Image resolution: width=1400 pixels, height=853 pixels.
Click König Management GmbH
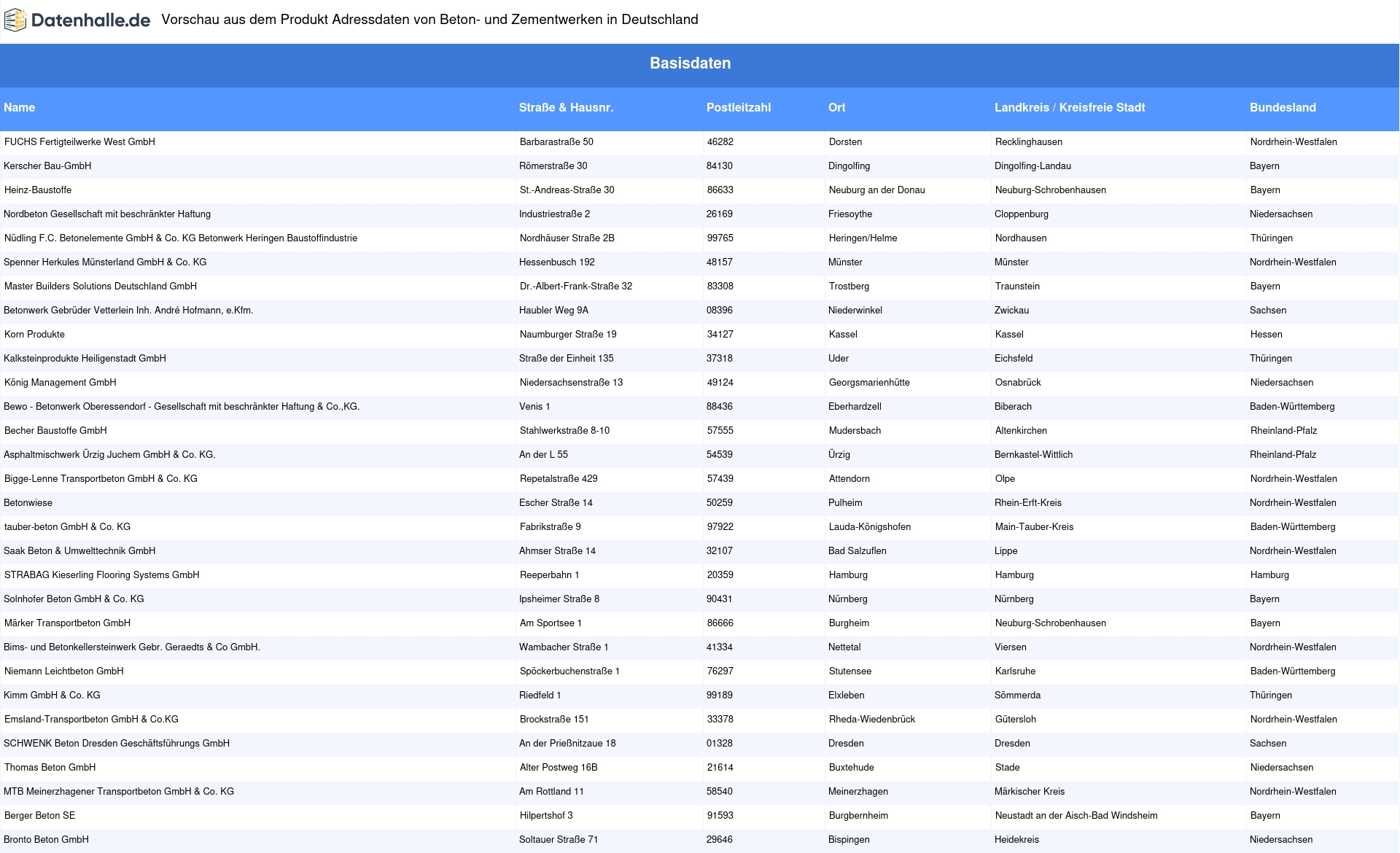61,383
